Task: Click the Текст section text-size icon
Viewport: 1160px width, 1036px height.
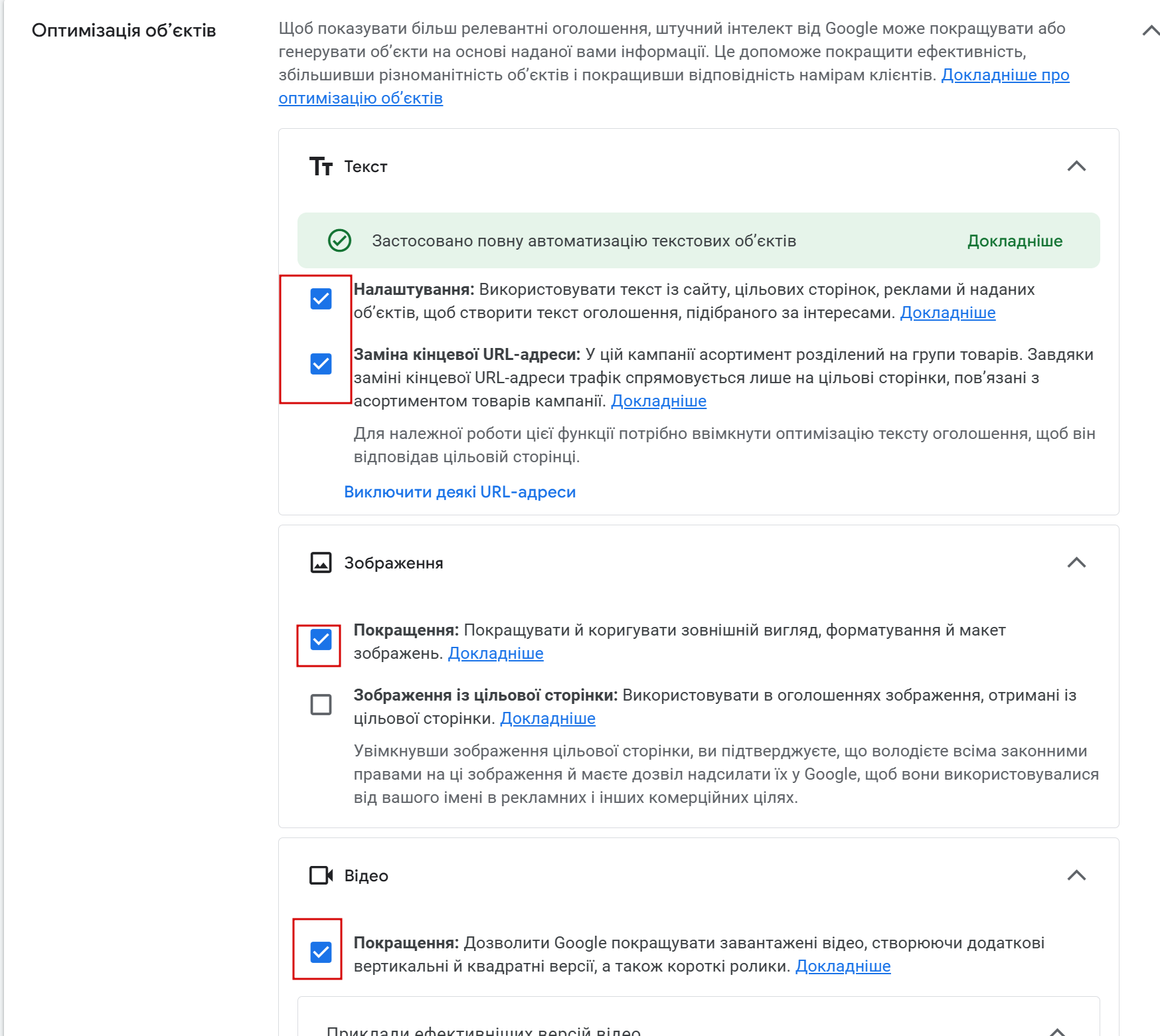Action: point(321,166)
